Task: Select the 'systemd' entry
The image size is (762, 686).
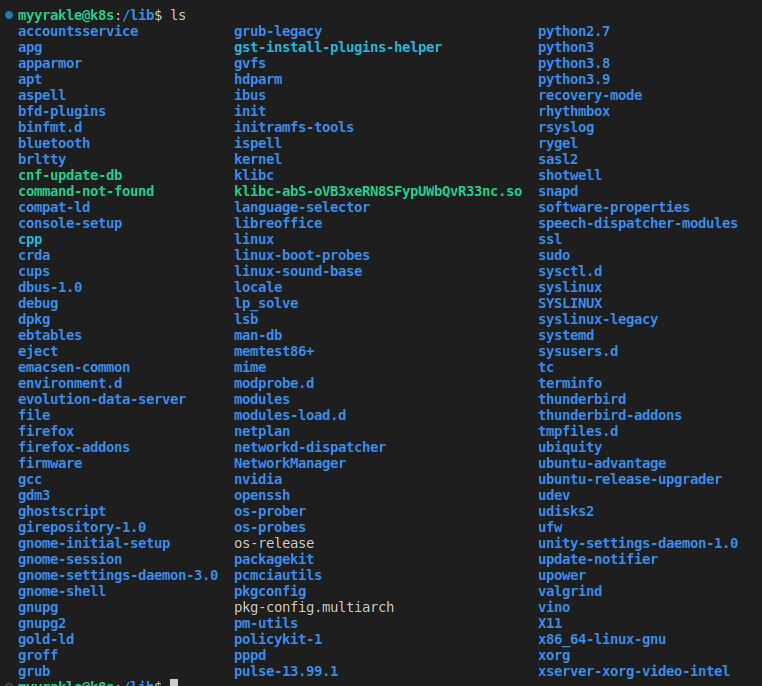Action: 566,336
